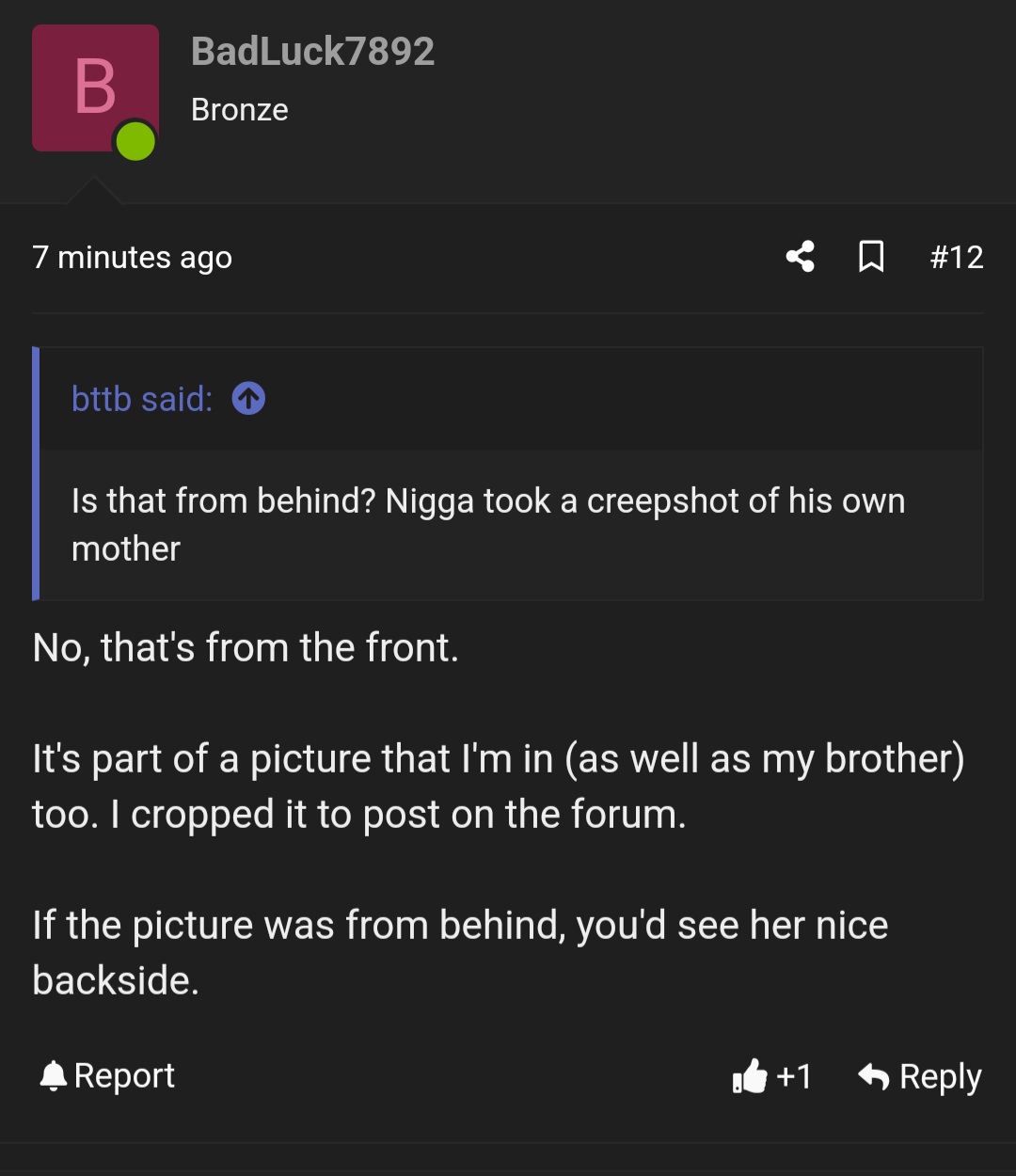Open the quote header to reveal full context

point(141,398)
